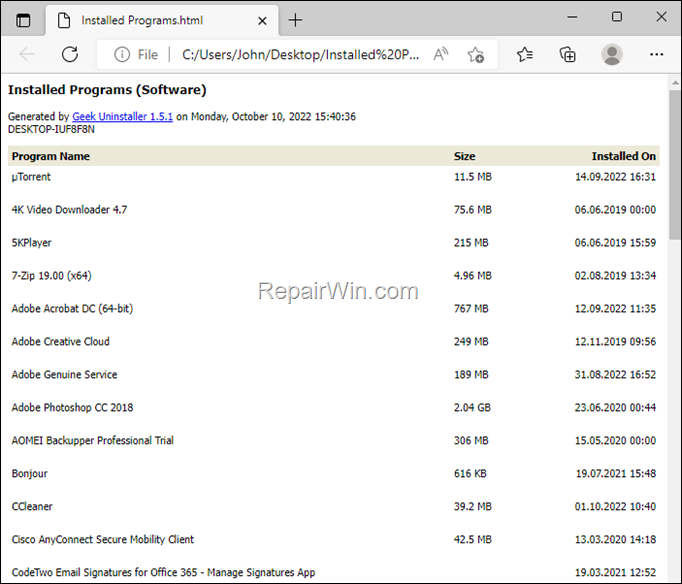Click the 767 MB size value
Image resolution: width=682 pixels, height=584 pixels.
[471, 309]
